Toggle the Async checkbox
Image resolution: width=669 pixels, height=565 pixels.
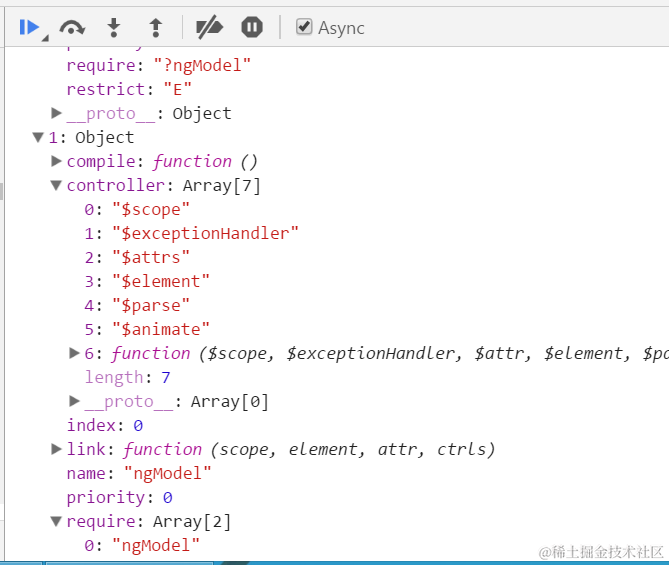pyautogui.click(x=304, y=27)
